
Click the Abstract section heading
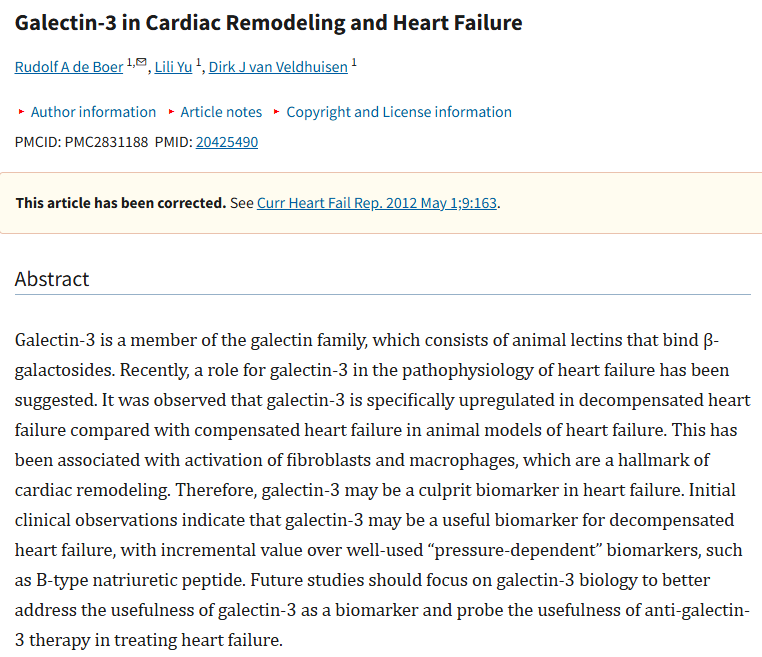click(52, 279)
